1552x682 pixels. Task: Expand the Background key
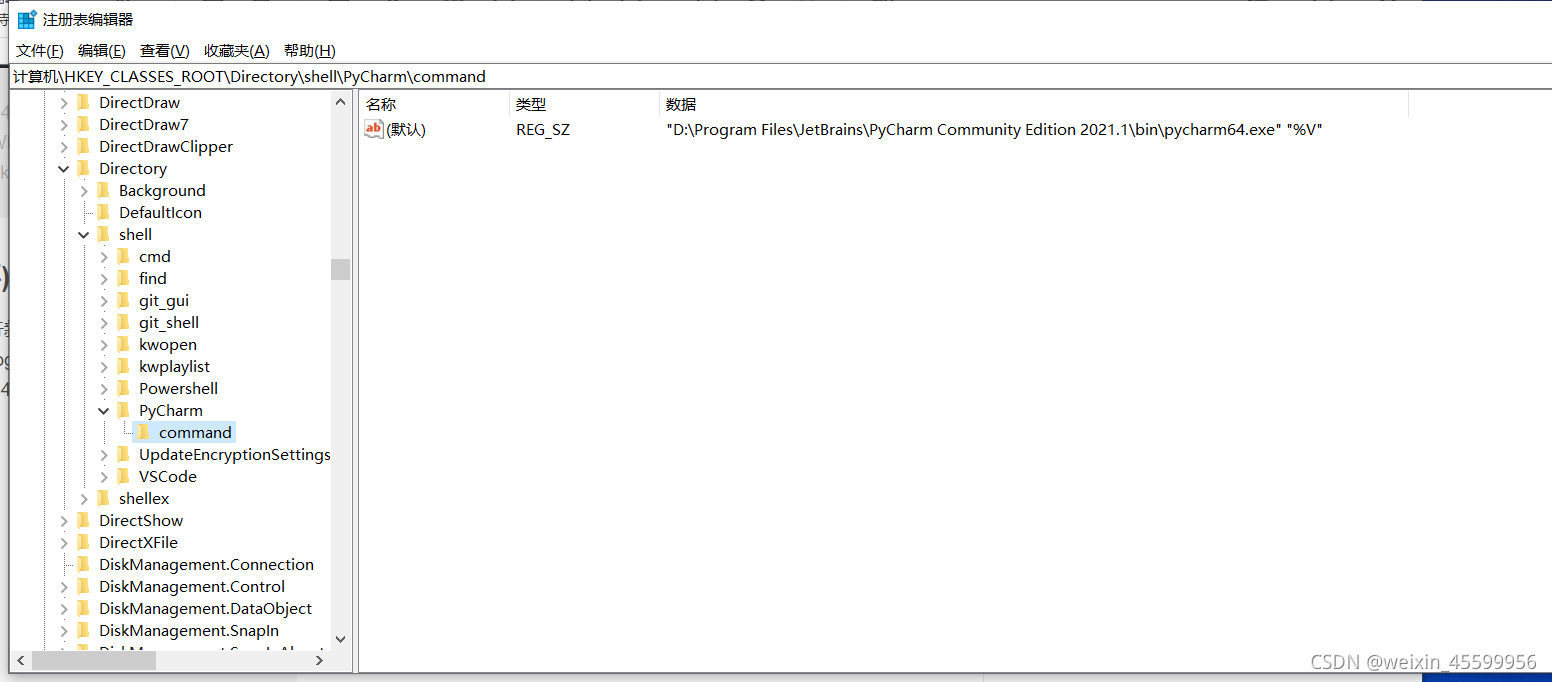click(85, 191)
